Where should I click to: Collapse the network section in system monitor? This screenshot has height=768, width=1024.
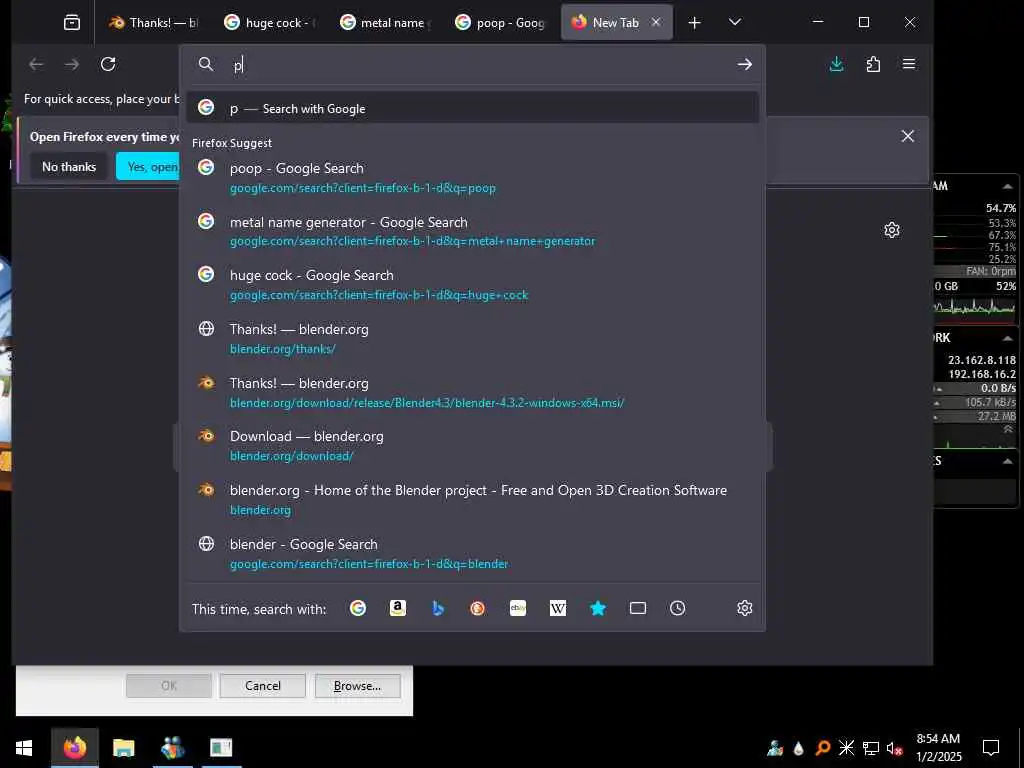click(1008, 338)
